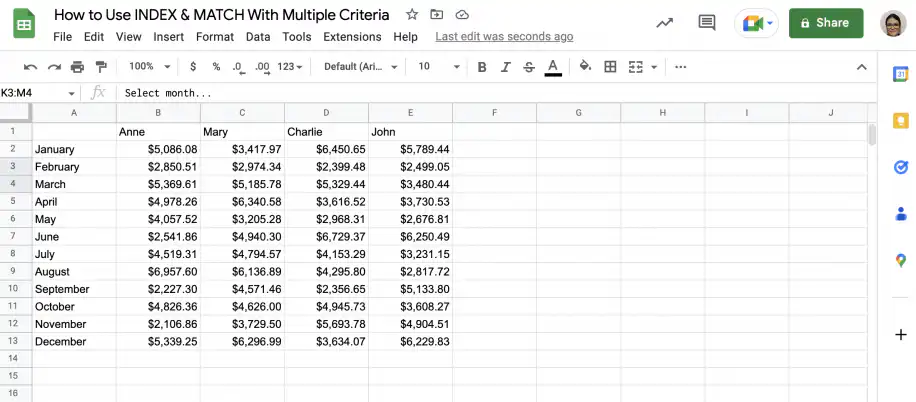916x402 pixels.
Task: Hide the menus with collapse chevron
Action: click(x=862, y=67)
